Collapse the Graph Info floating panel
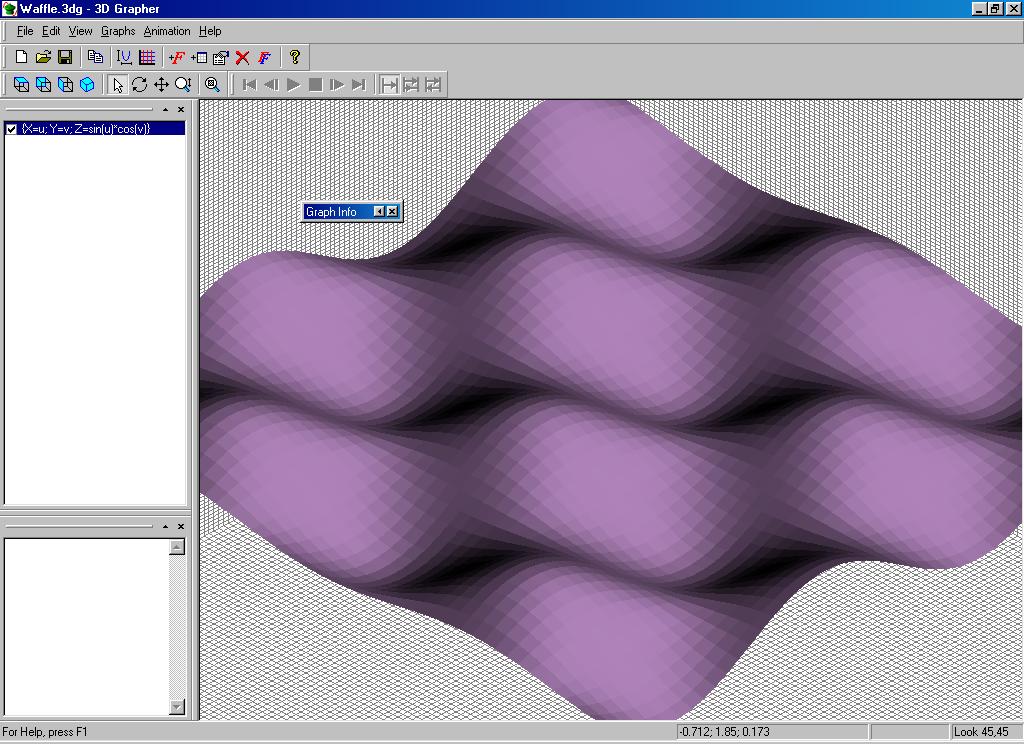 tap(379, 211)
